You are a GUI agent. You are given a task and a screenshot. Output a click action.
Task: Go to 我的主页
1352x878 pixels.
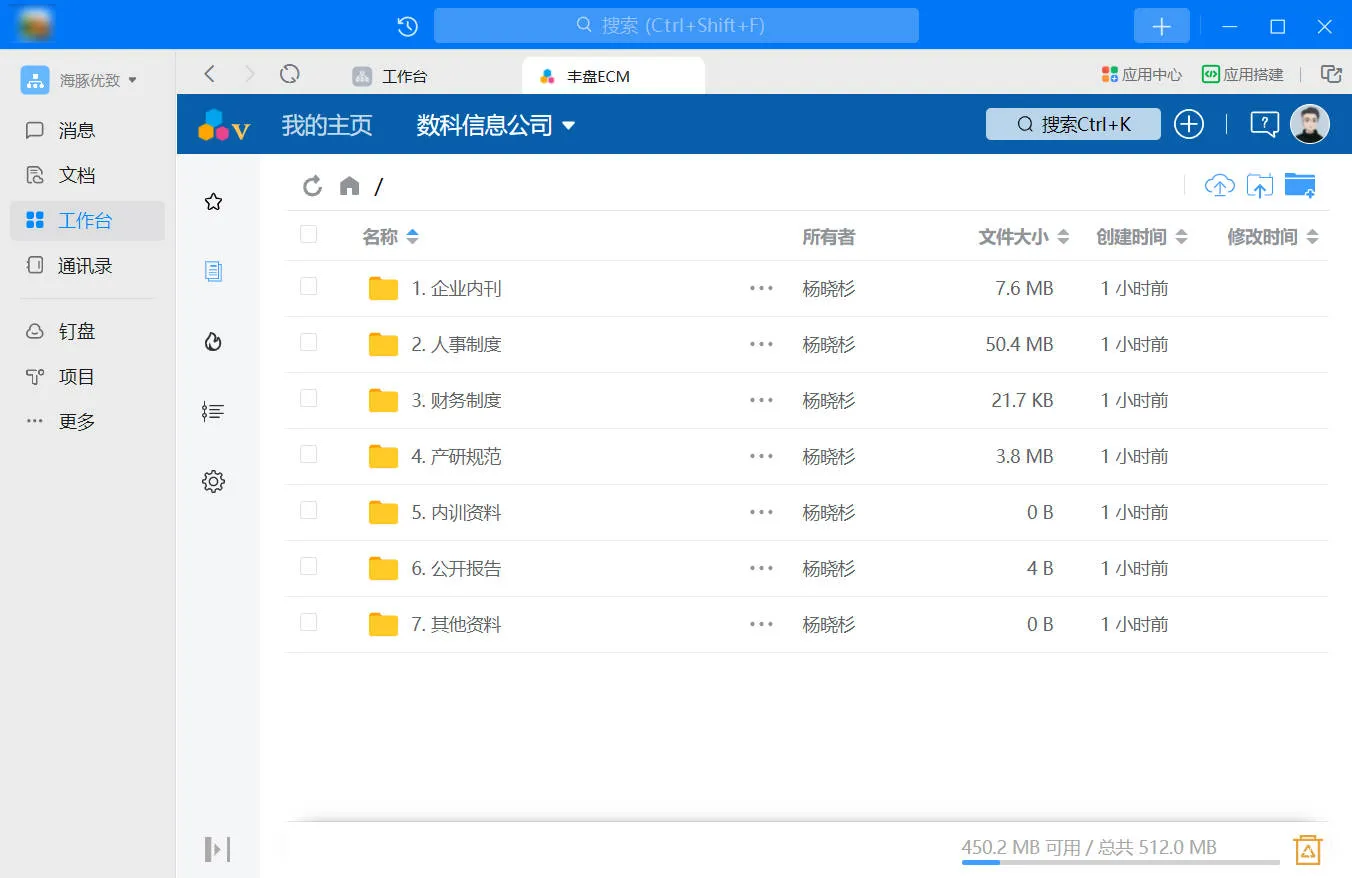click(x=327, y=125)
